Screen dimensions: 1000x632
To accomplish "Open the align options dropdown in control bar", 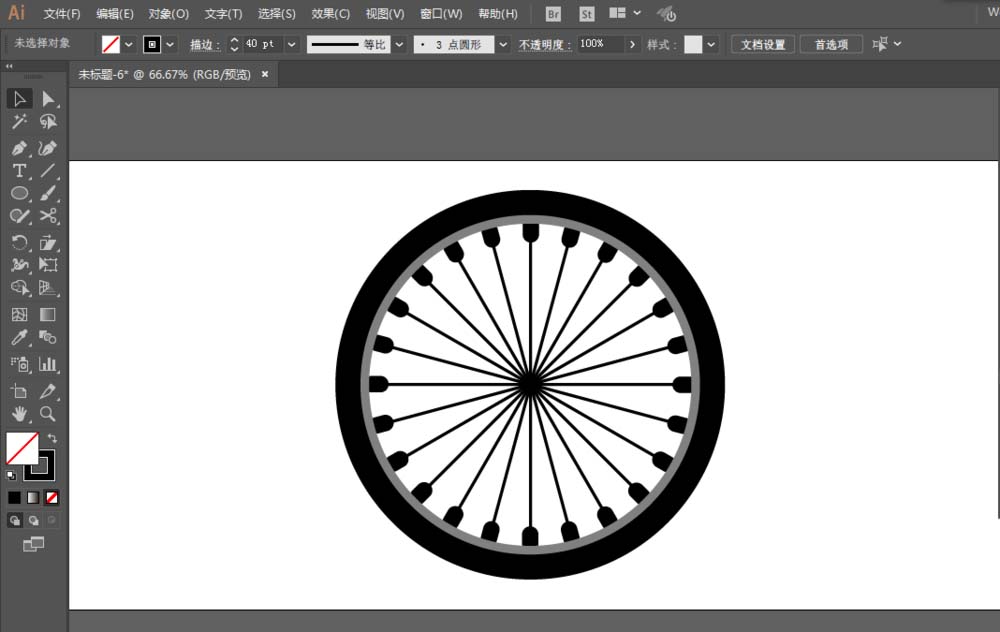I will (897, 44).
